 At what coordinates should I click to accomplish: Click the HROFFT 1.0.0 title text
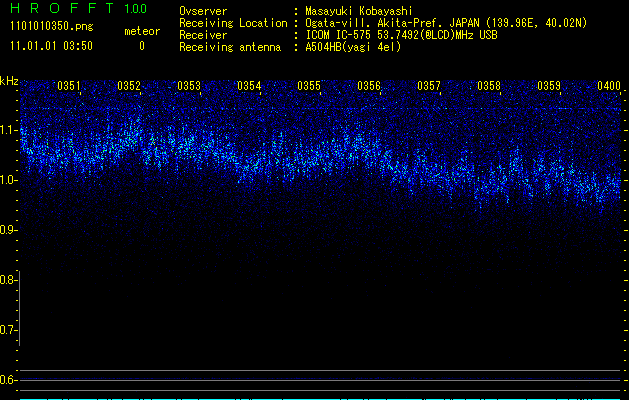click(x=79, y=8)
